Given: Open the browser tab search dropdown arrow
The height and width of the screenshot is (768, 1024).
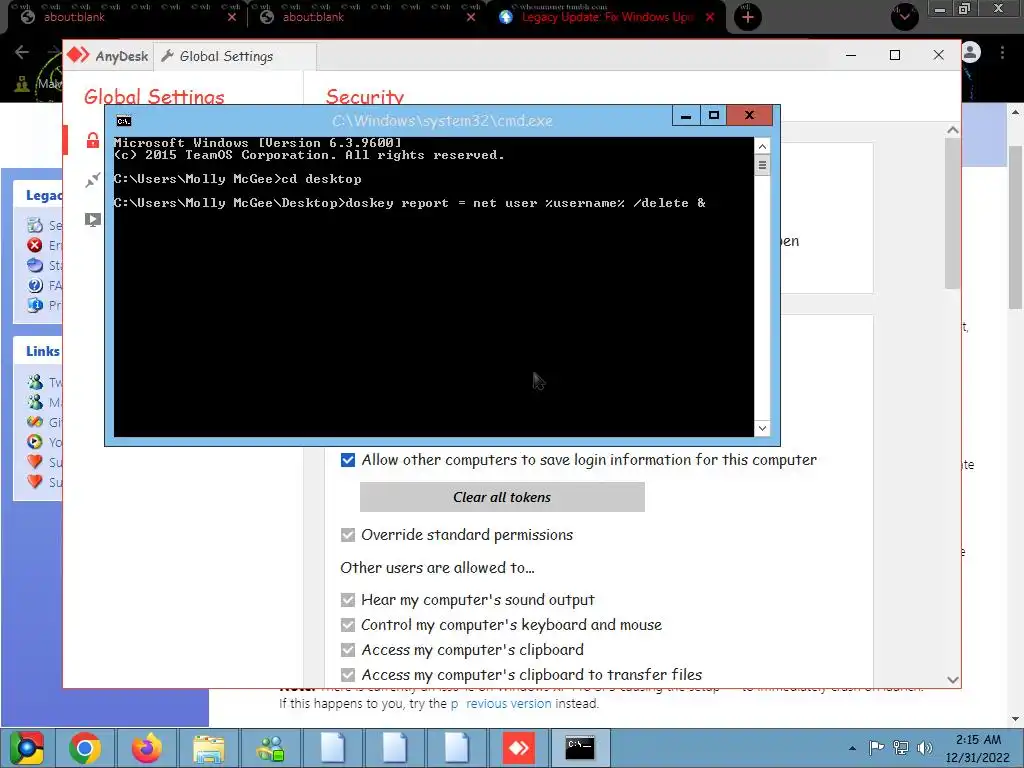Looking at the screenshot, I should click(x=904, y=16).
